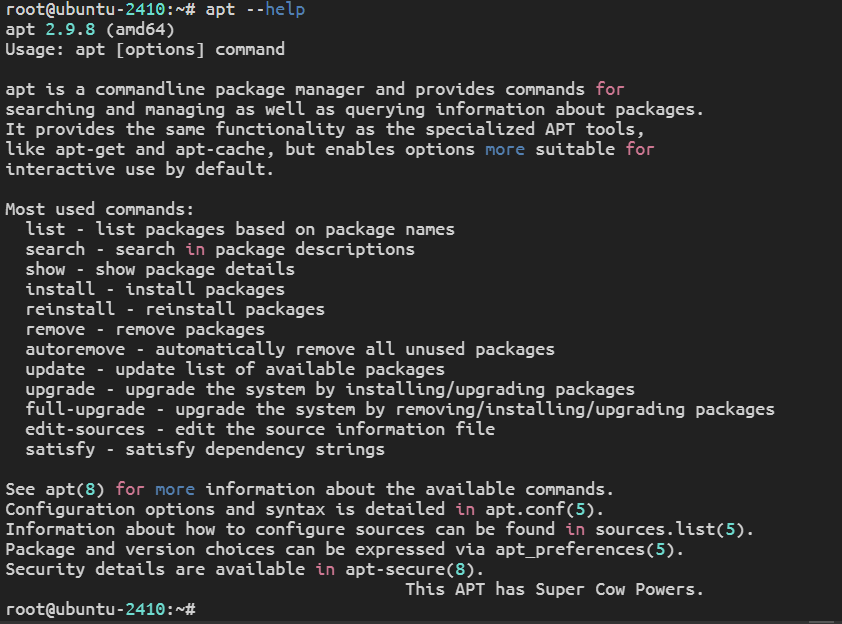842x624 pixels.
Task: Click the 'search' command entry in the list
Action: pyautogui.click(x=55, y=249)
